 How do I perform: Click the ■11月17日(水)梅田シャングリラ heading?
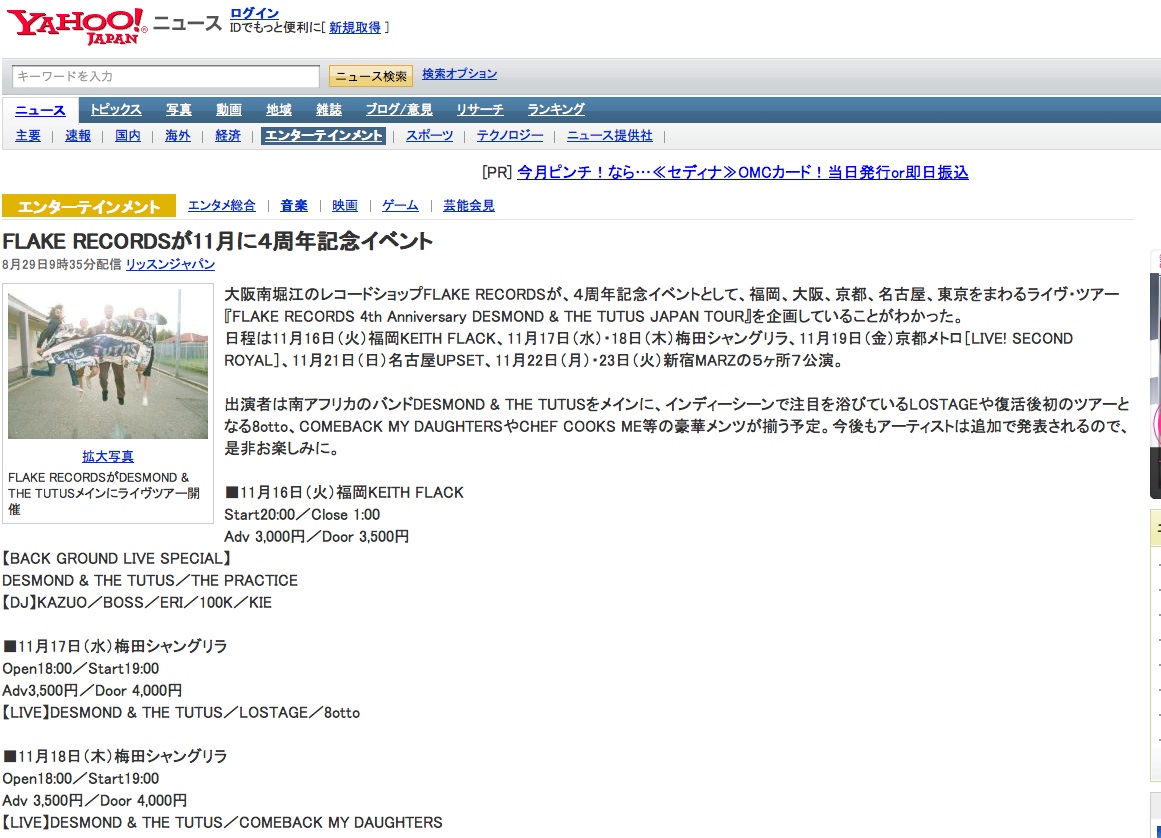(x=115, y=646)
